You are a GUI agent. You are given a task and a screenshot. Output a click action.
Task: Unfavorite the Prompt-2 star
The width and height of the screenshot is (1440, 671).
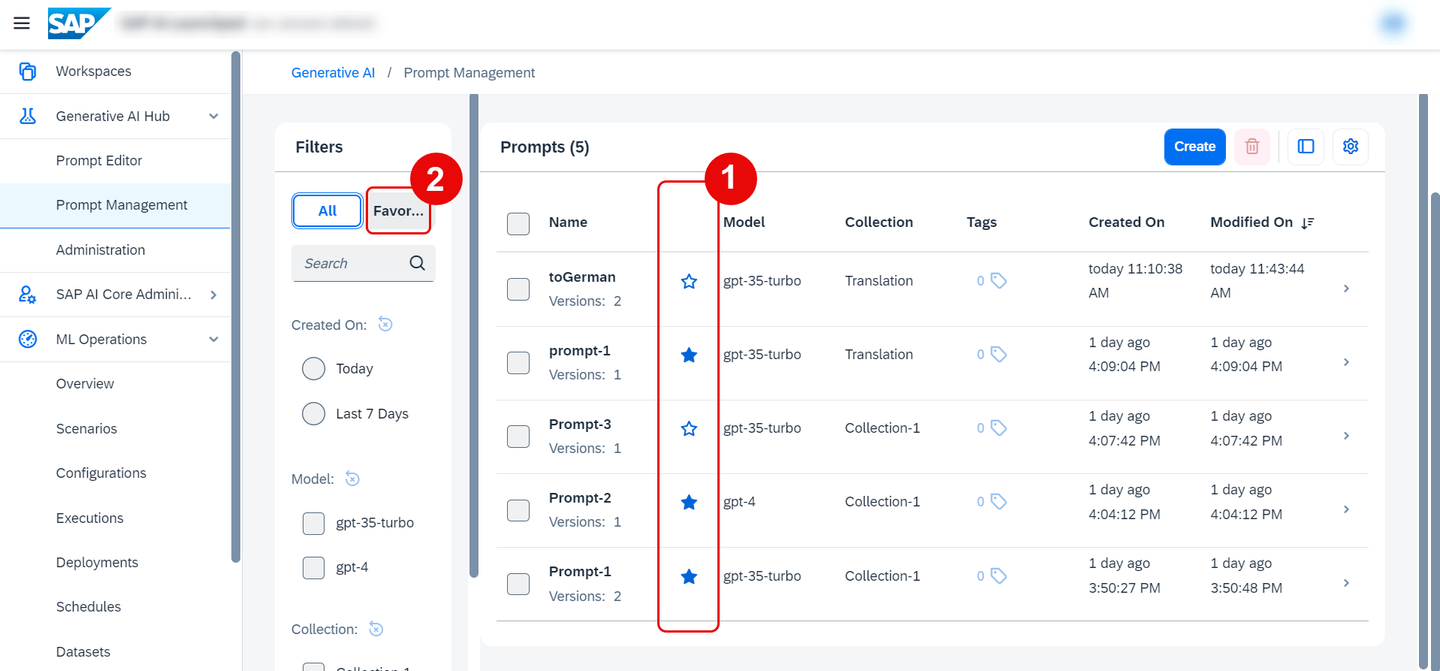688,502
